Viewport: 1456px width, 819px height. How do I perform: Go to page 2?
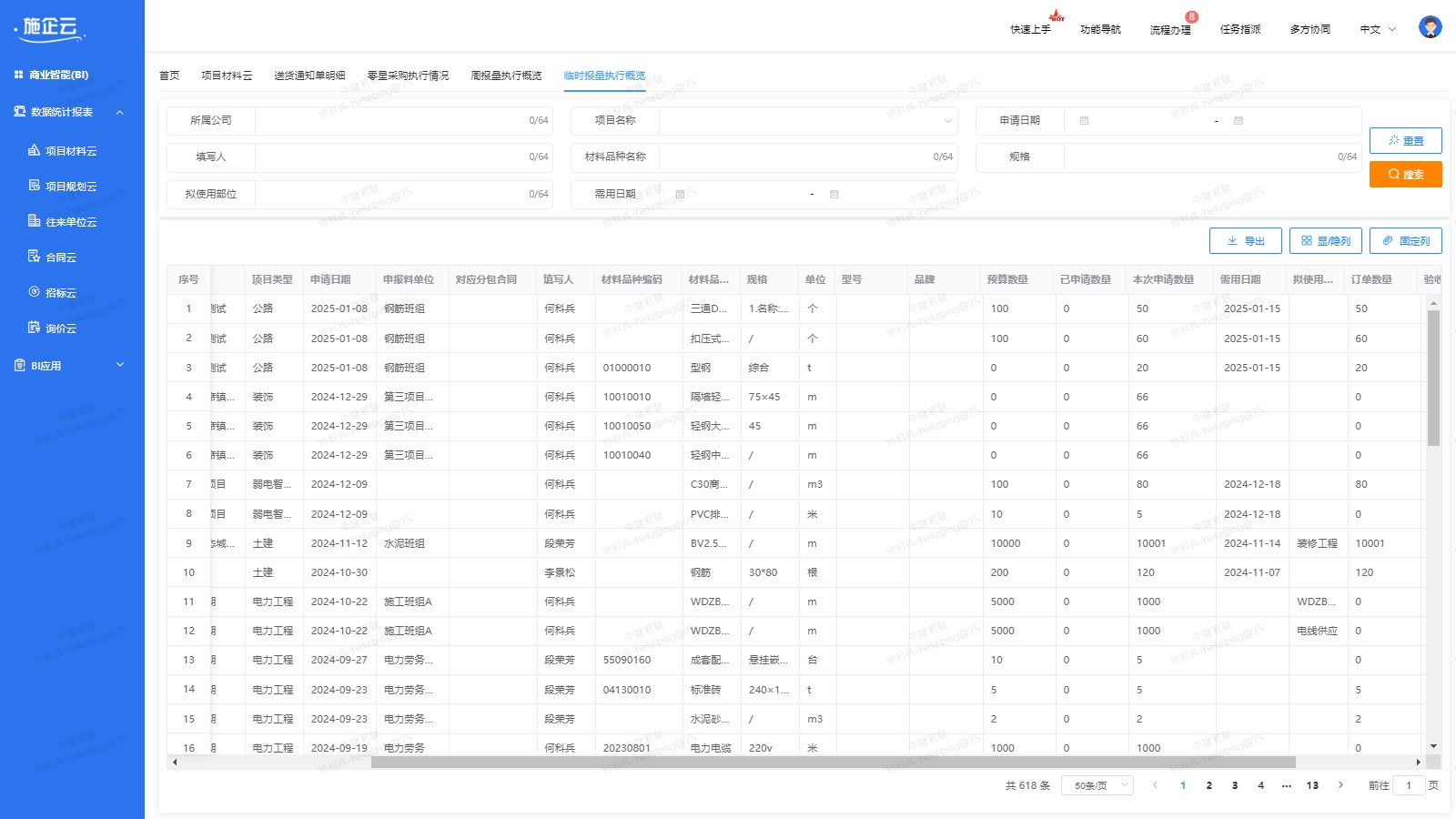pyautogui.click(x=1208, y=785)
